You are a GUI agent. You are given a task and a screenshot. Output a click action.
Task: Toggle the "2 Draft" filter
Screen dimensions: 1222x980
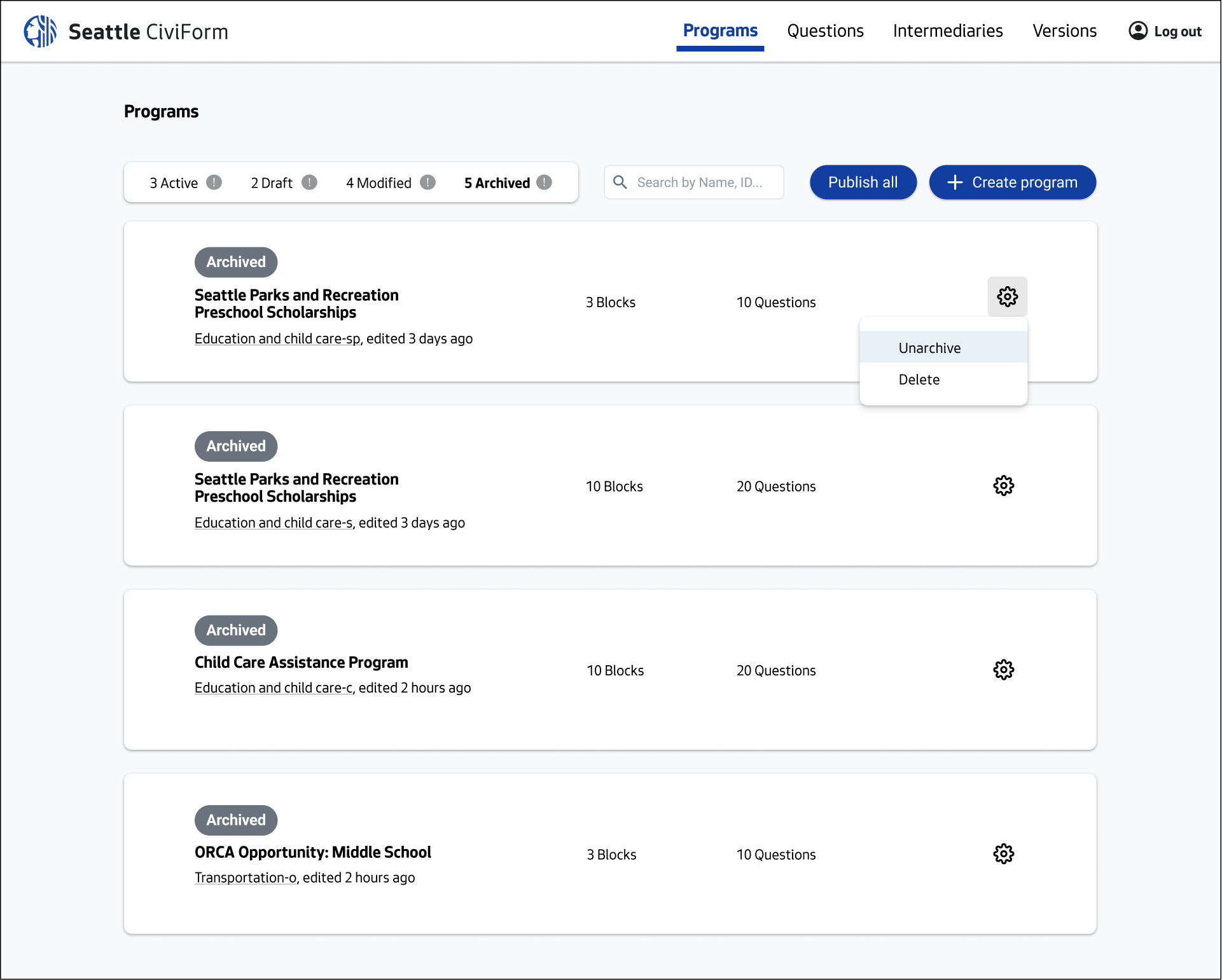(x=270, y=183)
